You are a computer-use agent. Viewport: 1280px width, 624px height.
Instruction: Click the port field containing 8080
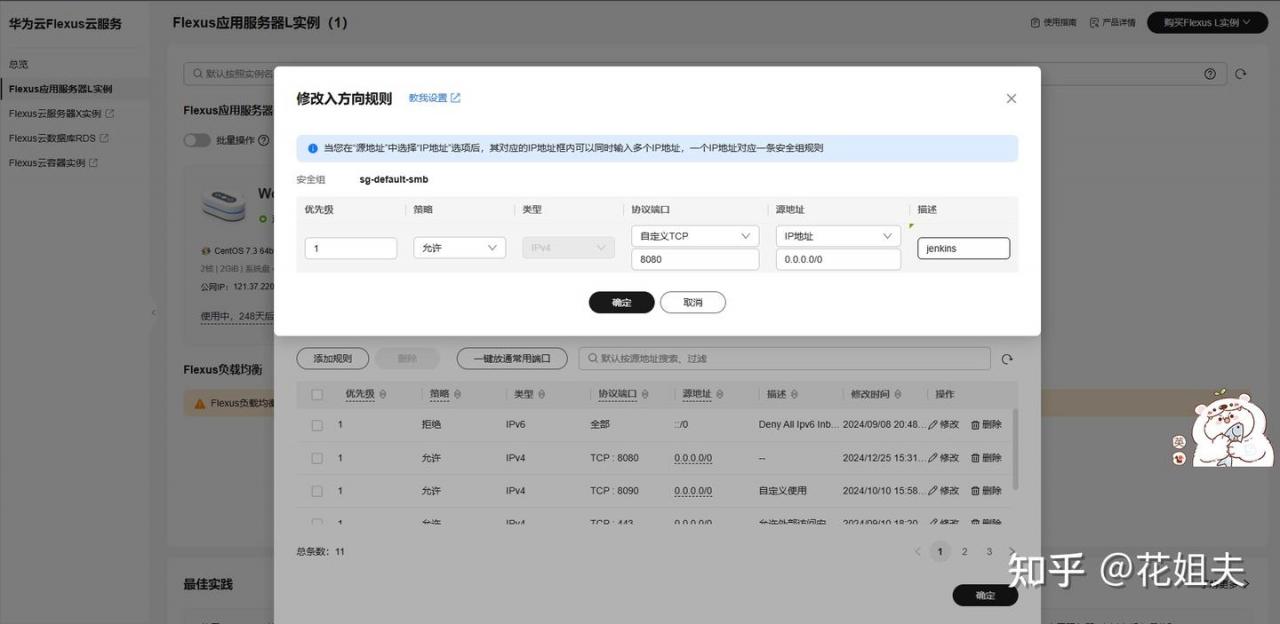695,259
